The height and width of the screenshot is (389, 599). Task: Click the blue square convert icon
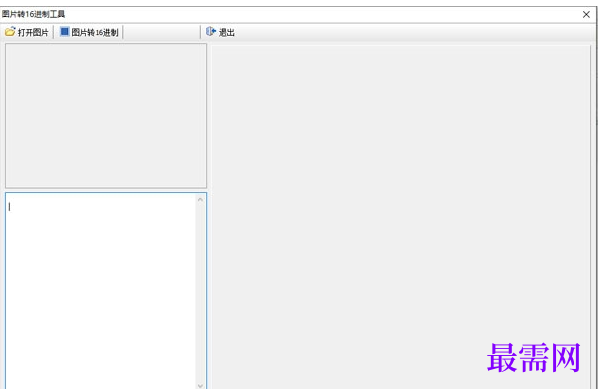(65, 31)
